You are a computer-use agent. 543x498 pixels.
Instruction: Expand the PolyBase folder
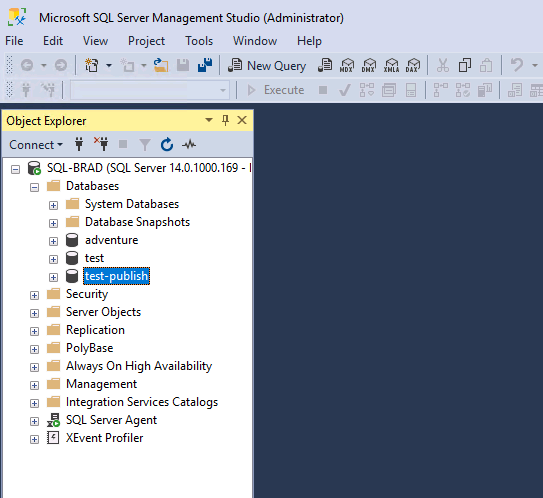34,349
